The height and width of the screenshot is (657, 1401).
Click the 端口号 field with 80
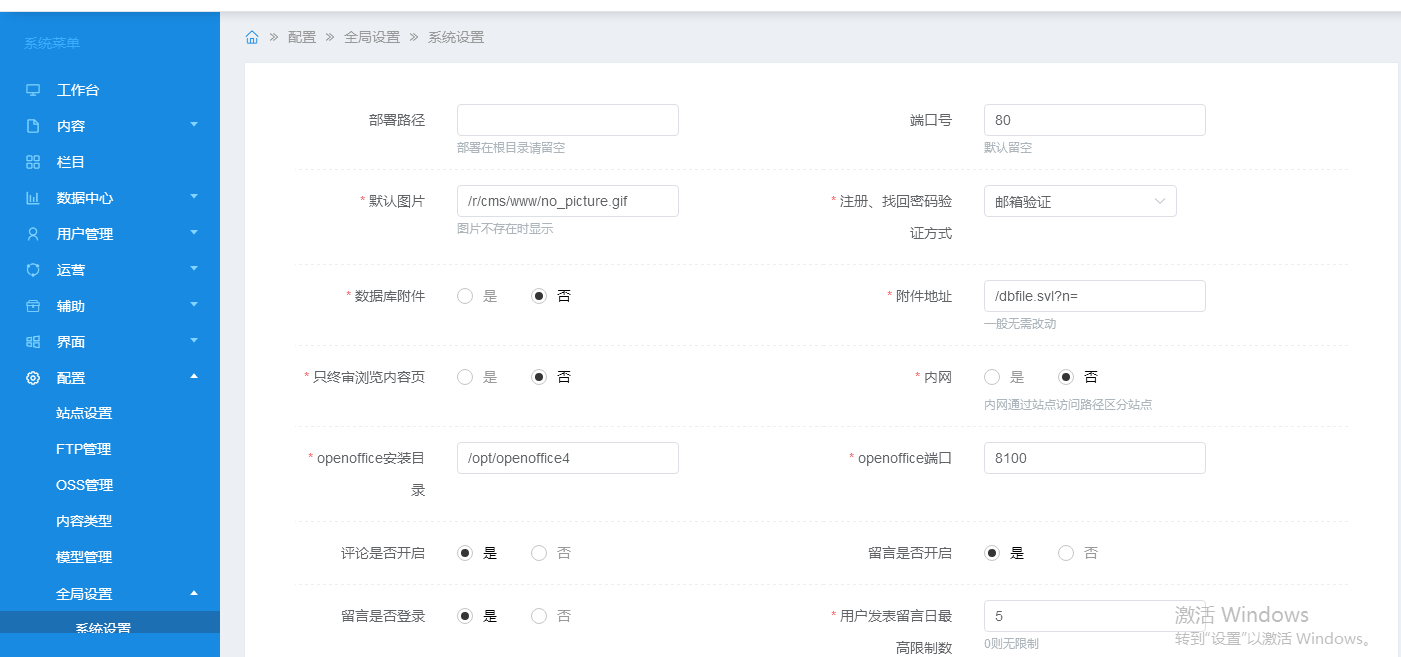pos(1095,120)
